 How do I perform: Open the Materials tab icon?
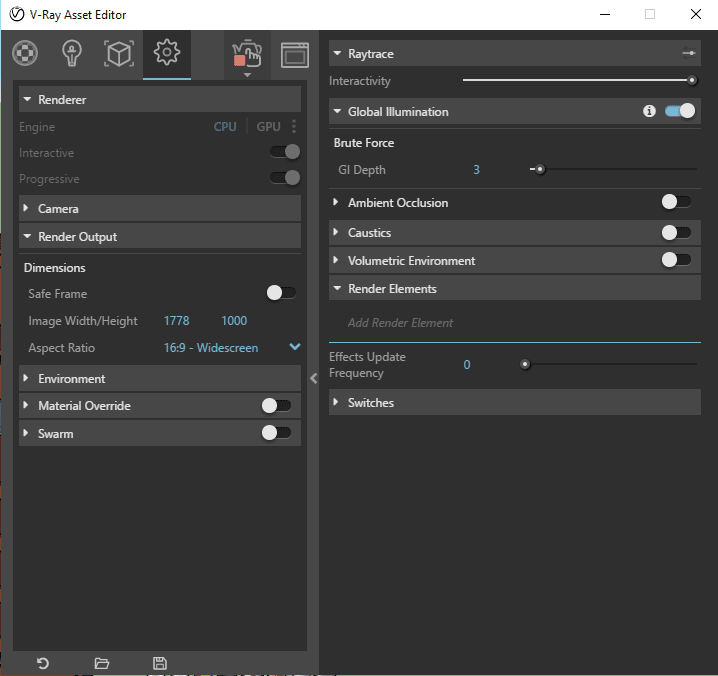(x=25, y=54)
